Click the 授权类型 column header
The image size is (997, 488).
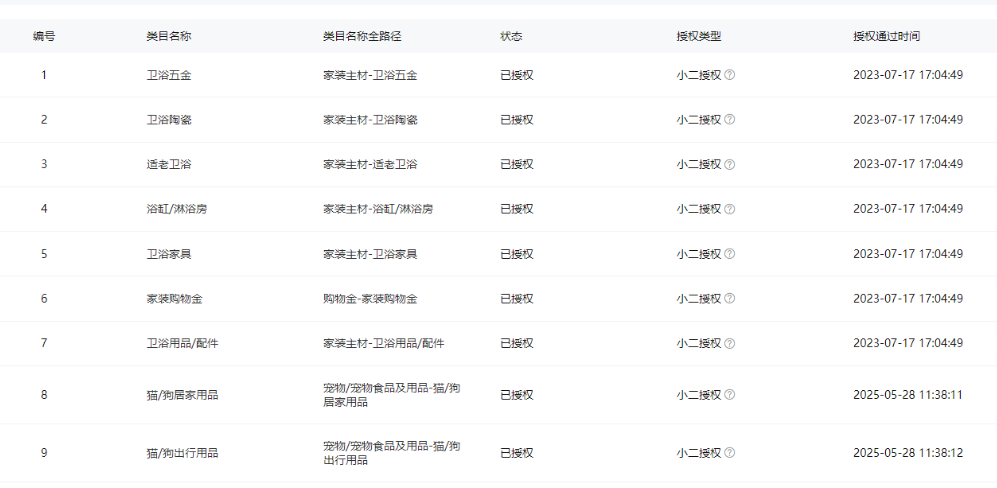[x=699, y=36]
